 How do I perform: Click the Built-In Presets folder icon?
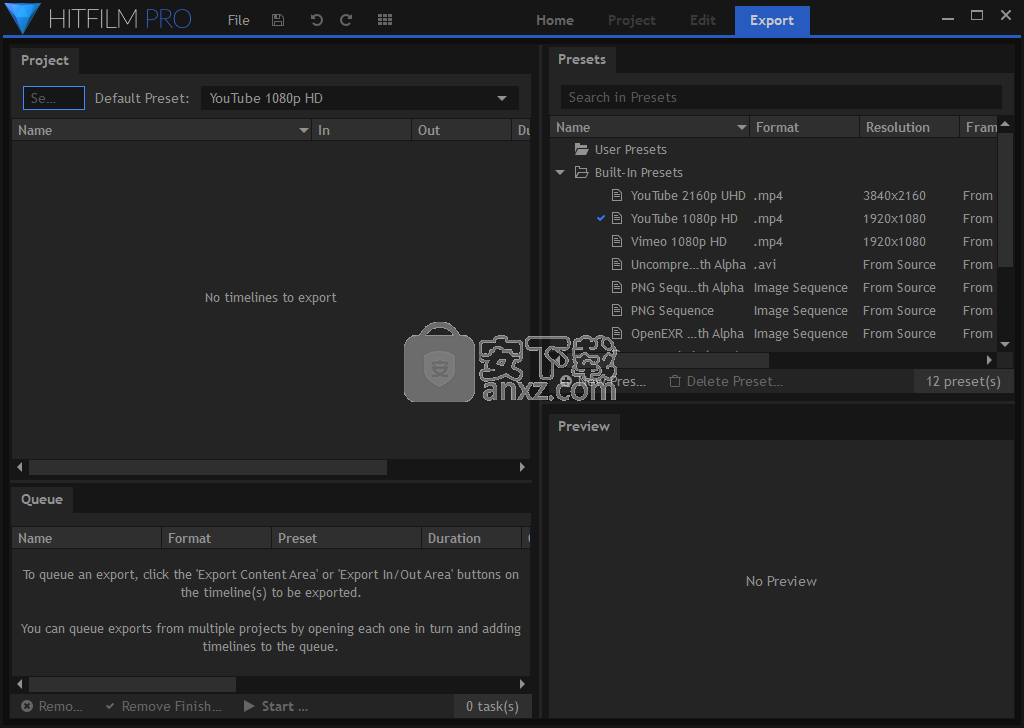point(581,172)
